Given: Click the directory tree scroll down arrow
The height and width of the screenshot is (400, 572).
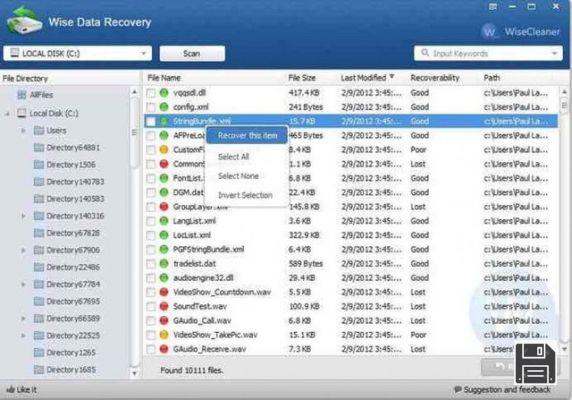Looking at the screenshot, I should 134,373.
